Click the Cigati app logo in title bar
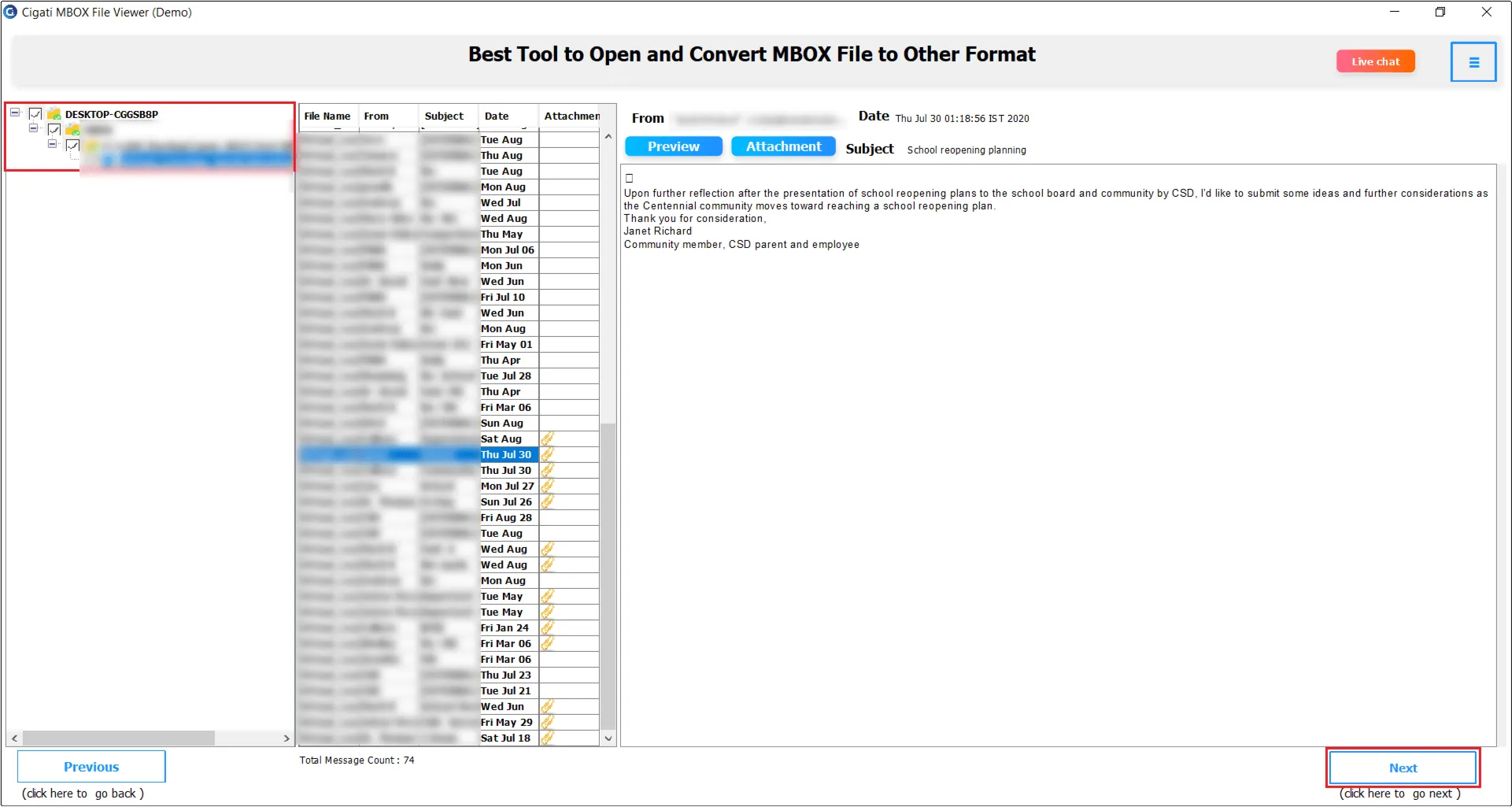The width and height of the screenshot is (1512, 807). pyautogui.click(x=10, y=12)
